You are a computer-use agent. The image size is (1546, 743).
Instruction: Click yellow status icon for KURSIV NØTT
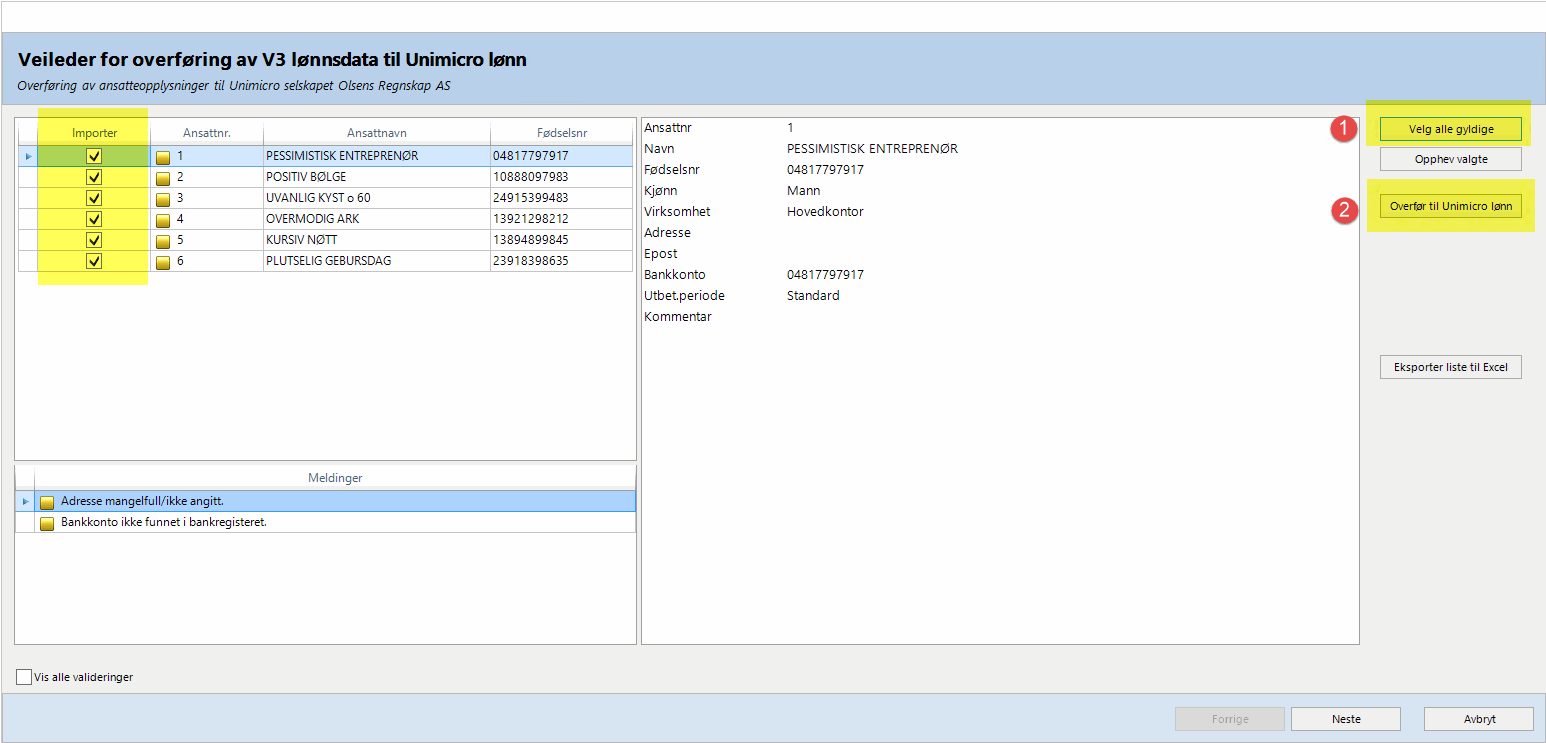tap(163, 241)
